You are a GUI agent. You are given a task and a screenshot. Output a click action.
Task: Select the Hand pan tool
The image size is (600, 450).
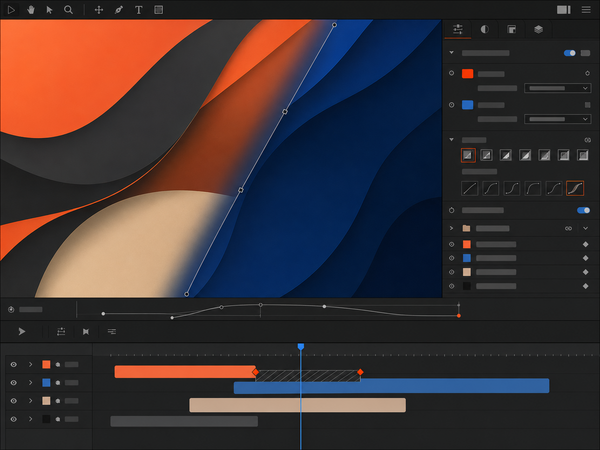pyautogui.click(x=31, y=10)
